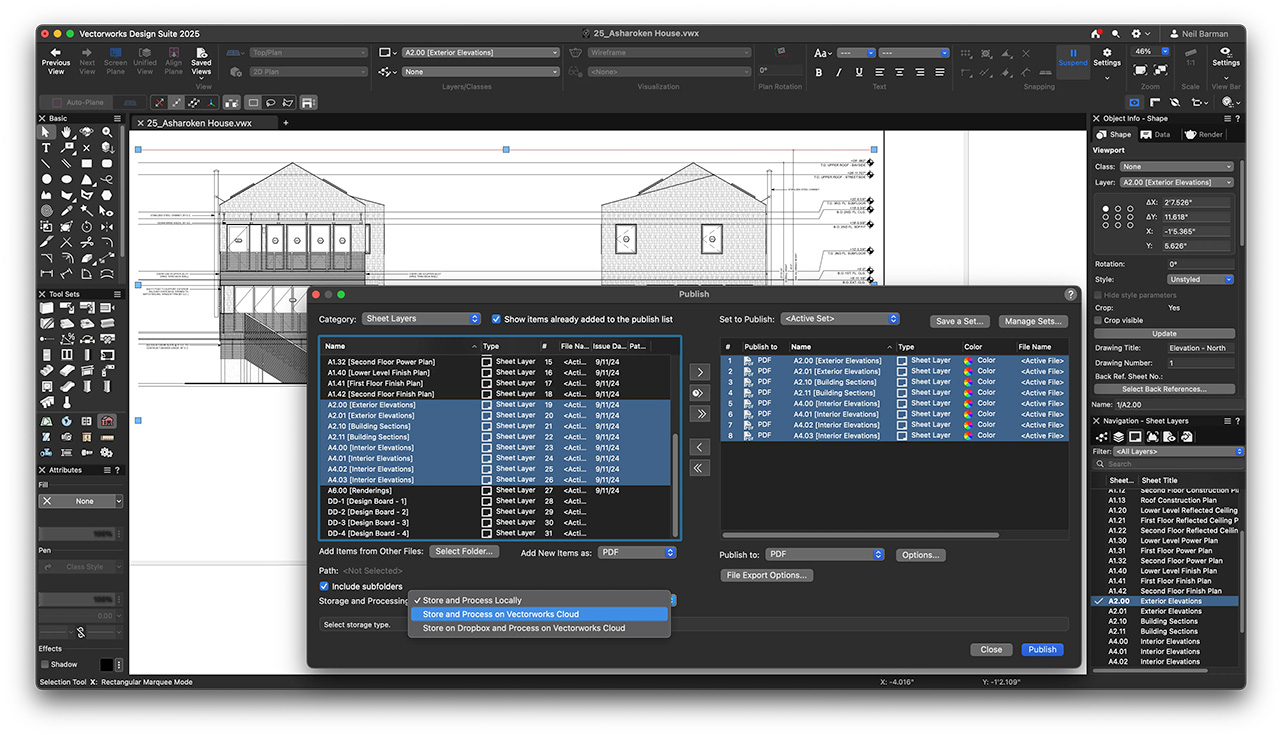Select A2.01 Exterior Elevations in Navigation list

[x=1165, y=611]
